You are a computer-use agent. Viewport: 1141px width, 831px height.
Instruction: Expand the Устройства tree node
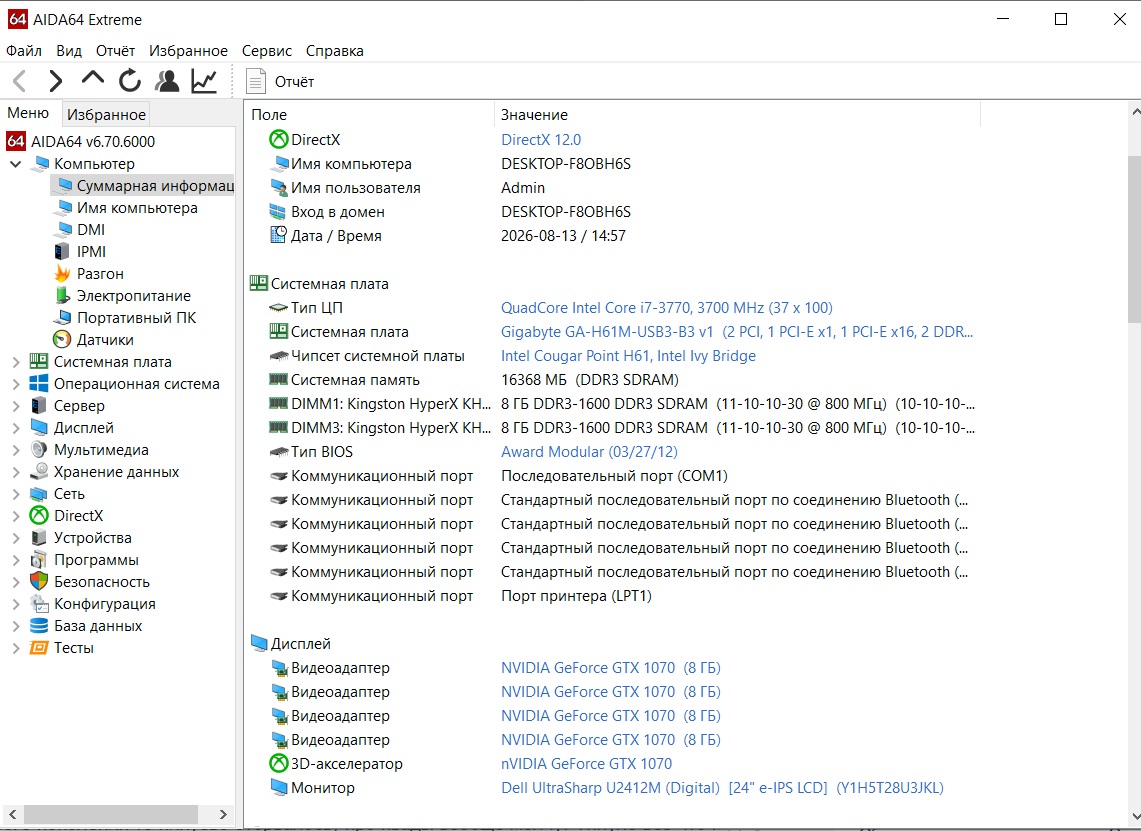click(15, 538)
